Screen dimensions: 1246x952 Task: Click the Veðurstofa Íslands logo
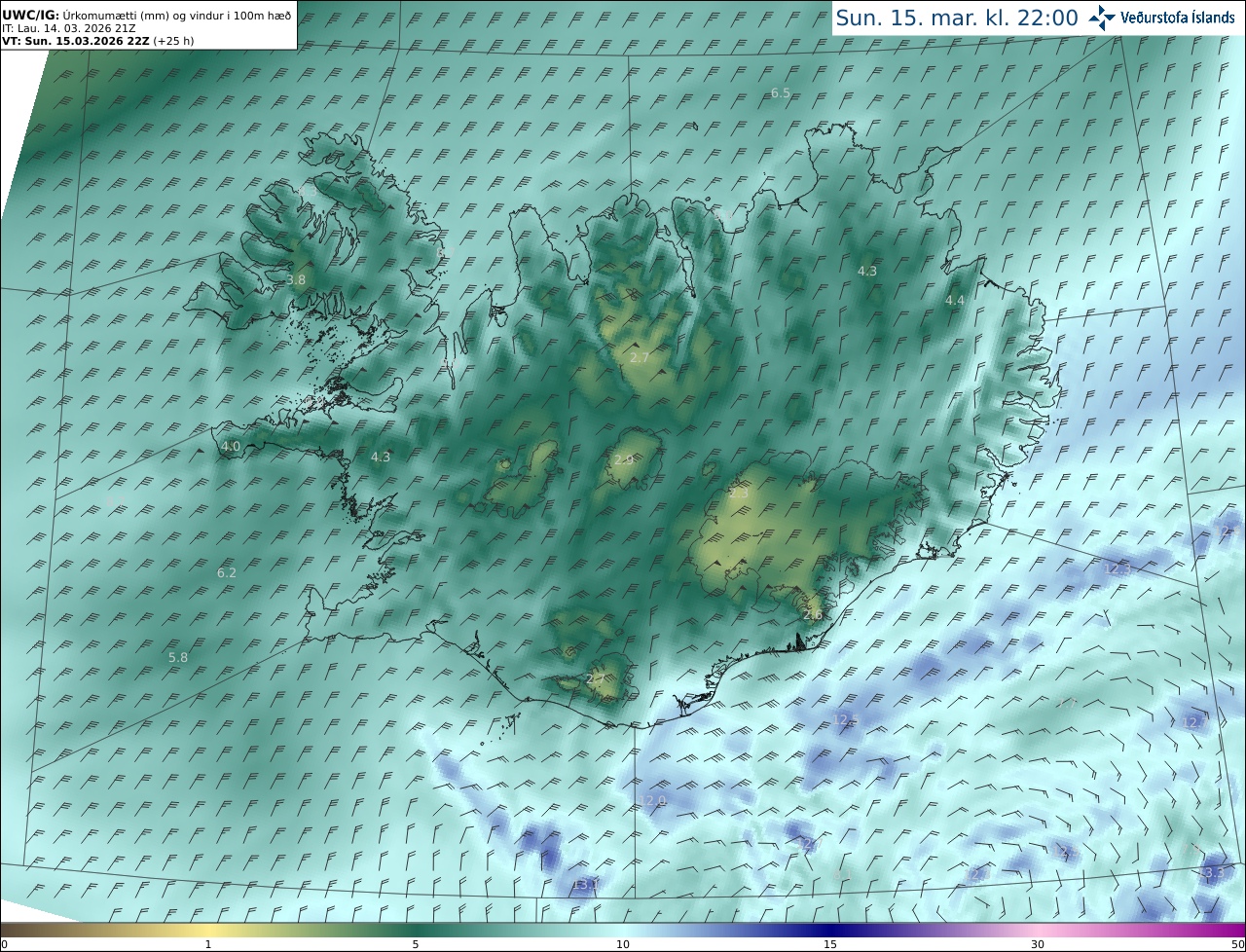pyautogui.click(x=1161, y=18)
